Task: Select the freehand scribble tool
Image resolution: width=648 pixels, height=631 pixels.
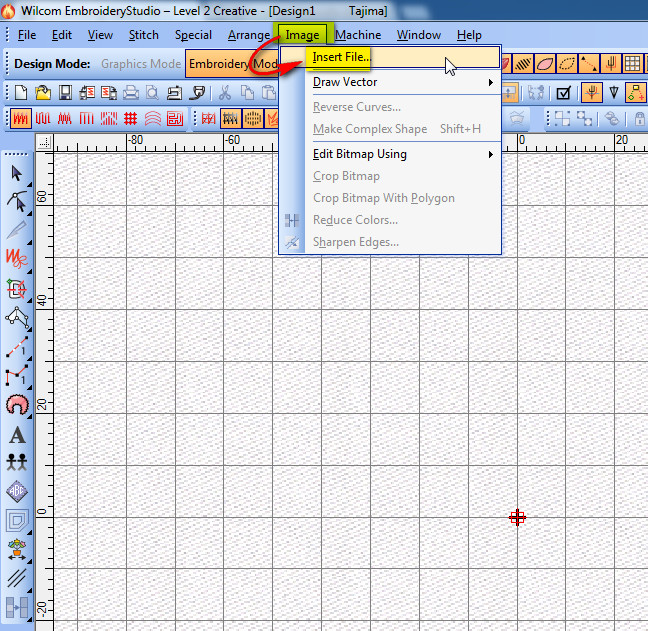Action: (x=17, y=258)
